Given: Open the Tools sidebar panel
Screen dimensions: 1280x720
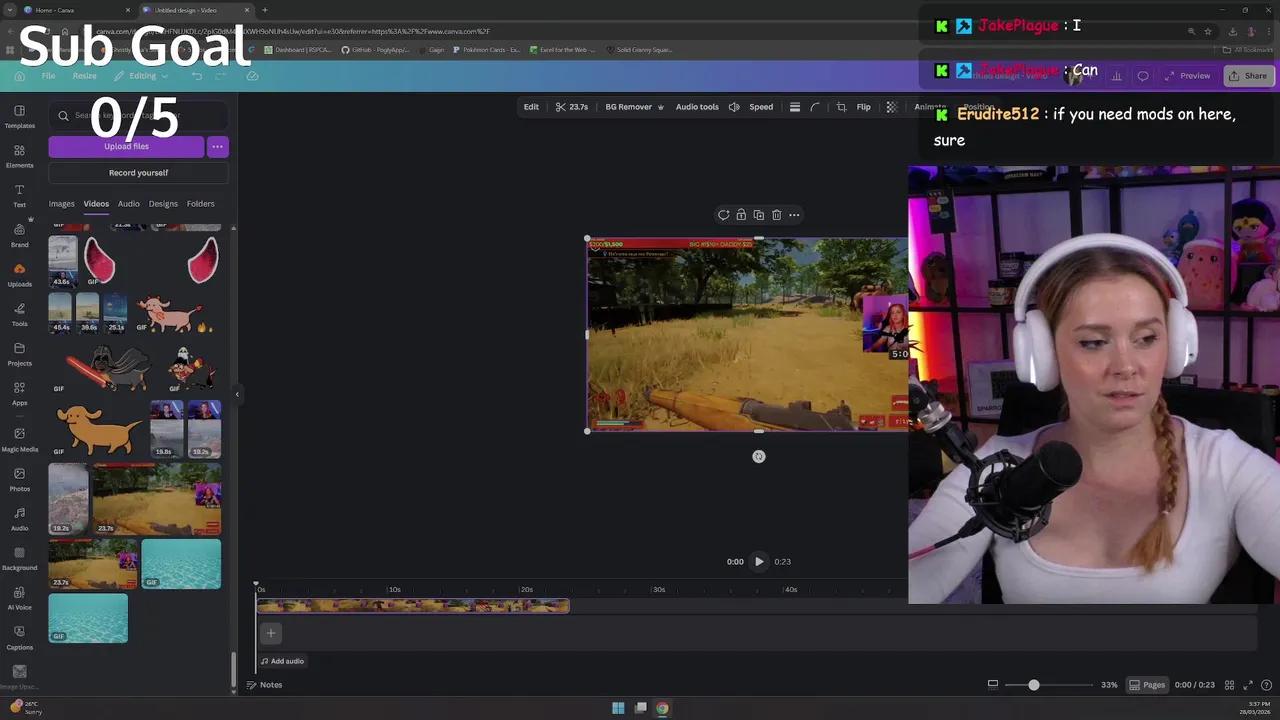Looking at the screenshot, I should click(19, 314).
